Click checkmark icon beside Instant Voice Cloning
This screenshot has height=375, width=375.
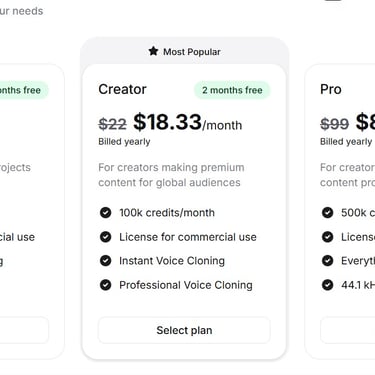105,261
